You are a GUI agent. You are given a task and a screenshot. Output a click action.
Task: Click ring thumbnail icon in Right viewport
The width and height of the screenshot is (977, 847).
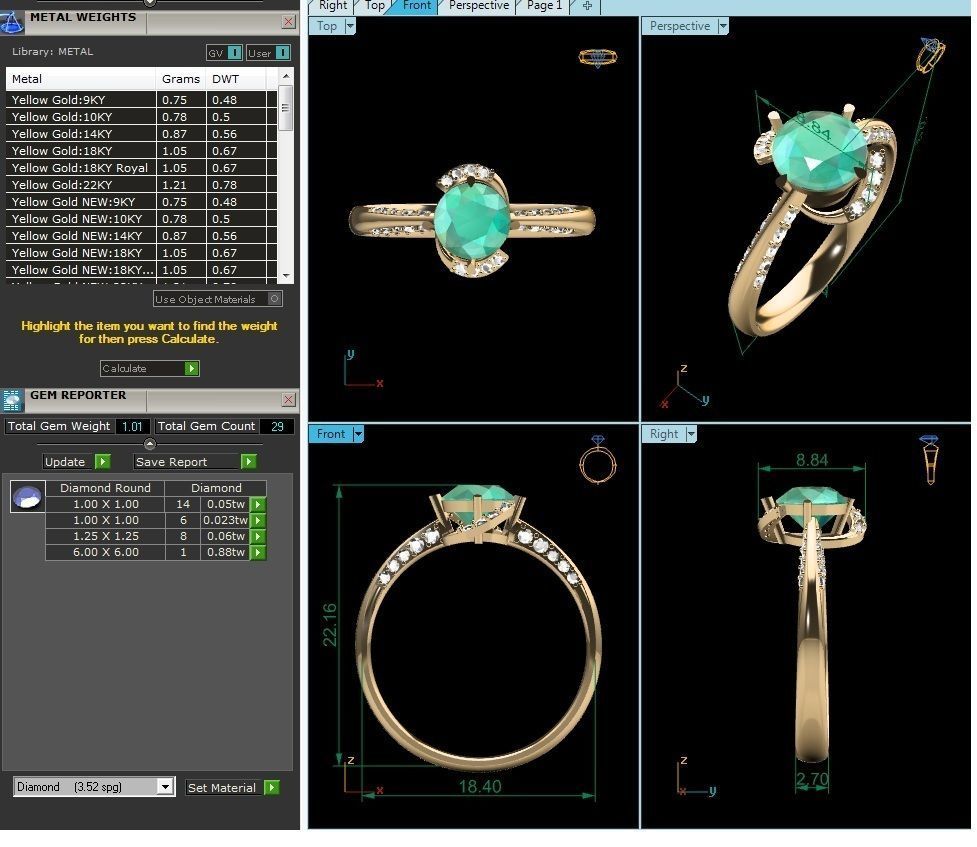(929, 460)
